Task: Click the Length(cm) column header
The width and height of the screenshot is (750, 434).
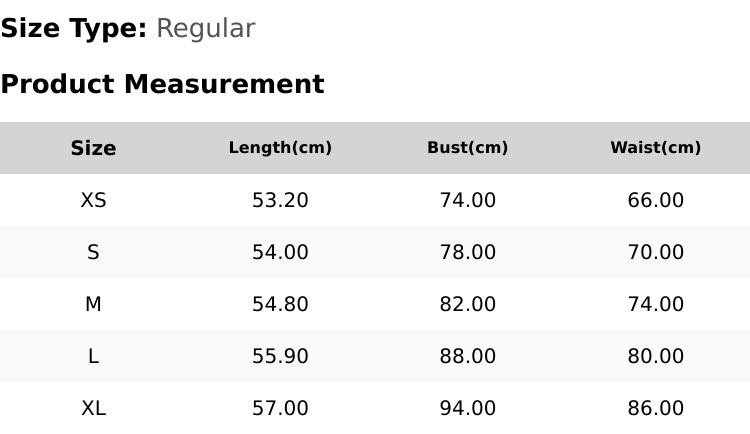Action: pyautogui.click(x=280, y=147)
